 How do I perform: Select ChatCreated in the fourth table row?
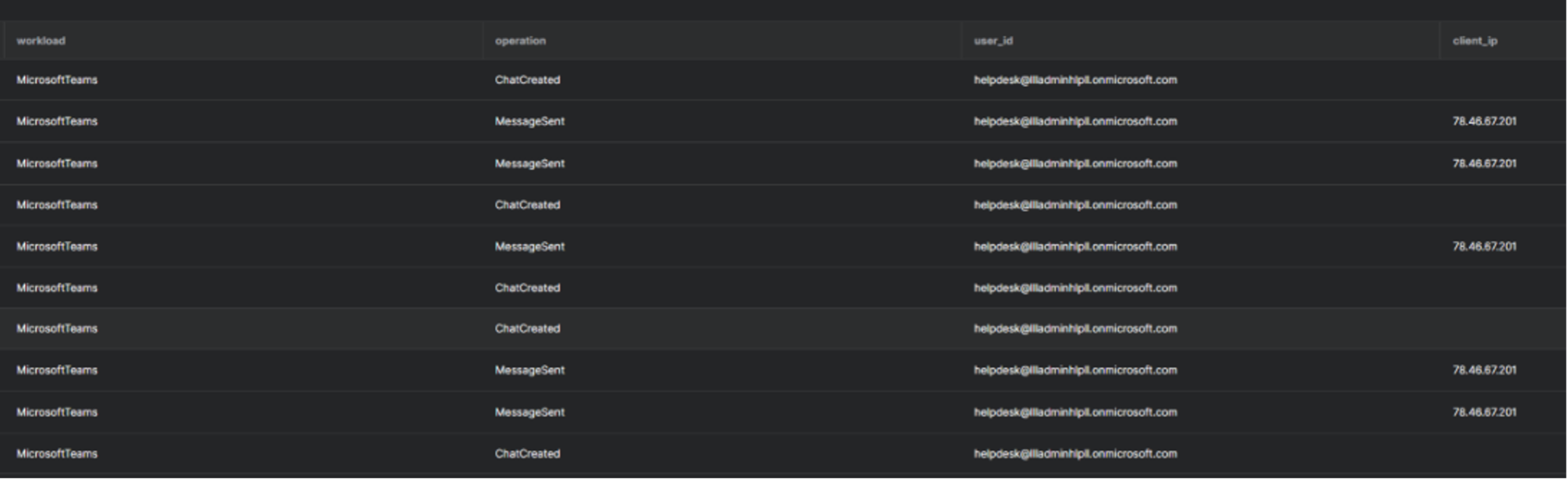(527, 205)
